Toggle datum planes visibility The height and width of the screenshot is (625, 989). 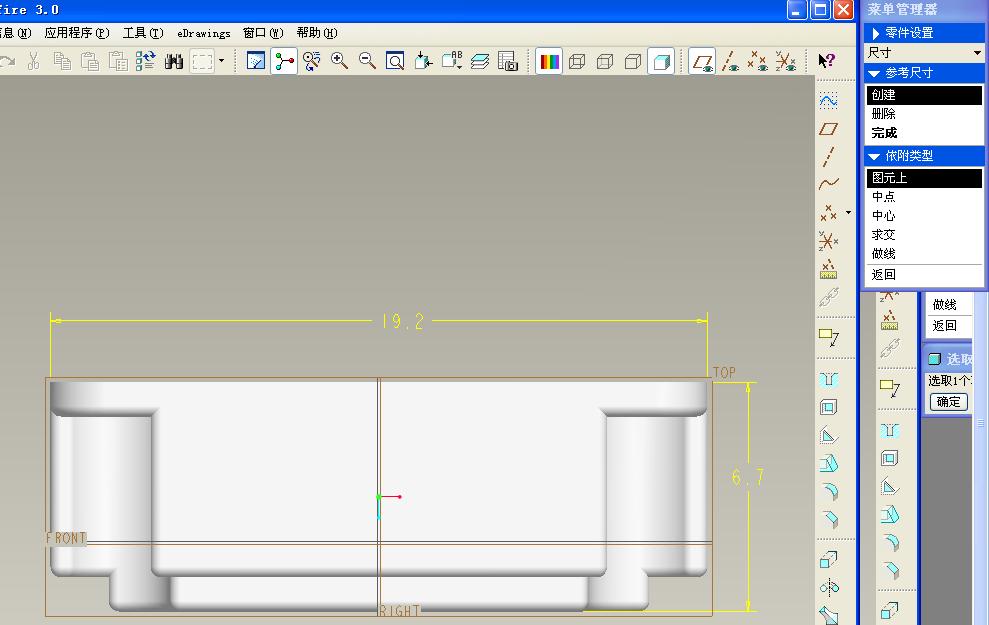coord(702,61)
